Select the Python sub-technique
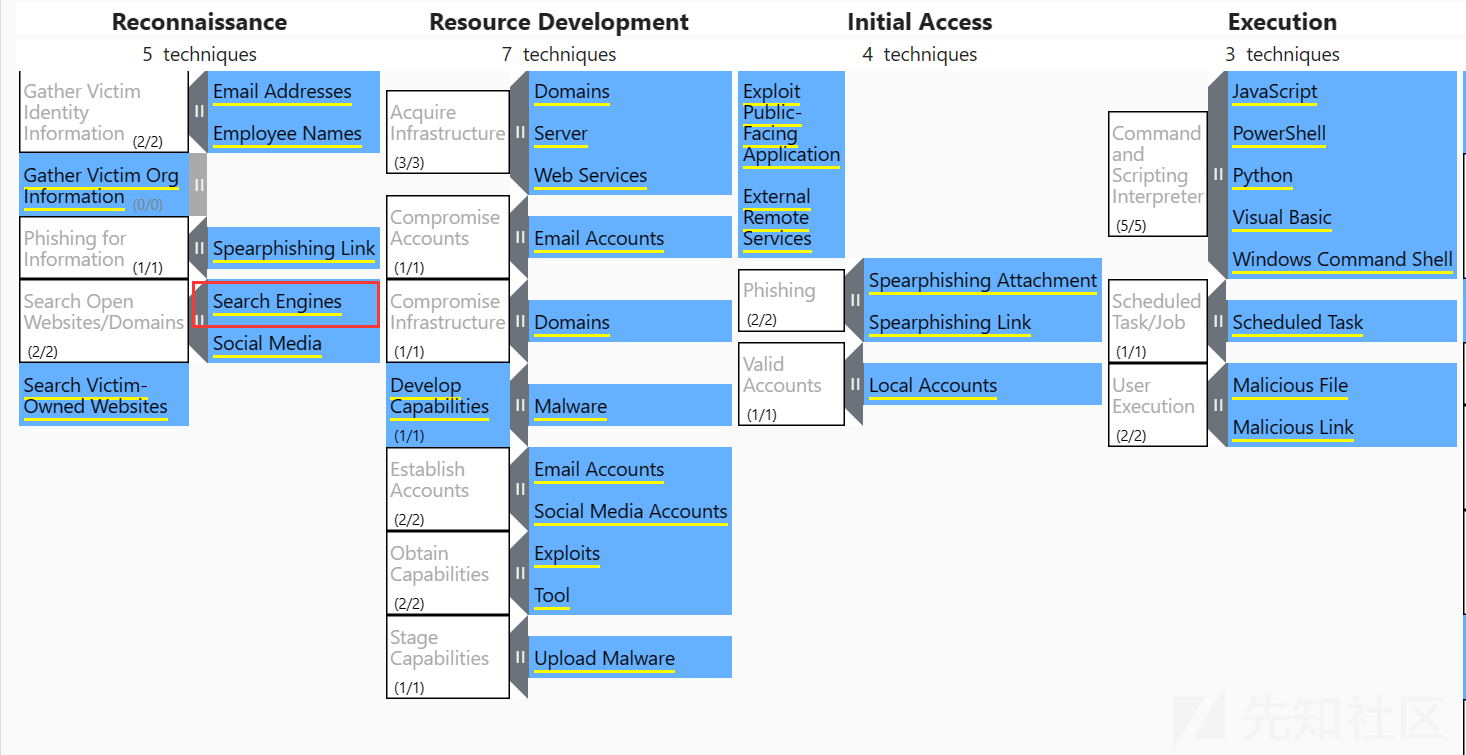 pyautogui.click(x=1342, y=175)
